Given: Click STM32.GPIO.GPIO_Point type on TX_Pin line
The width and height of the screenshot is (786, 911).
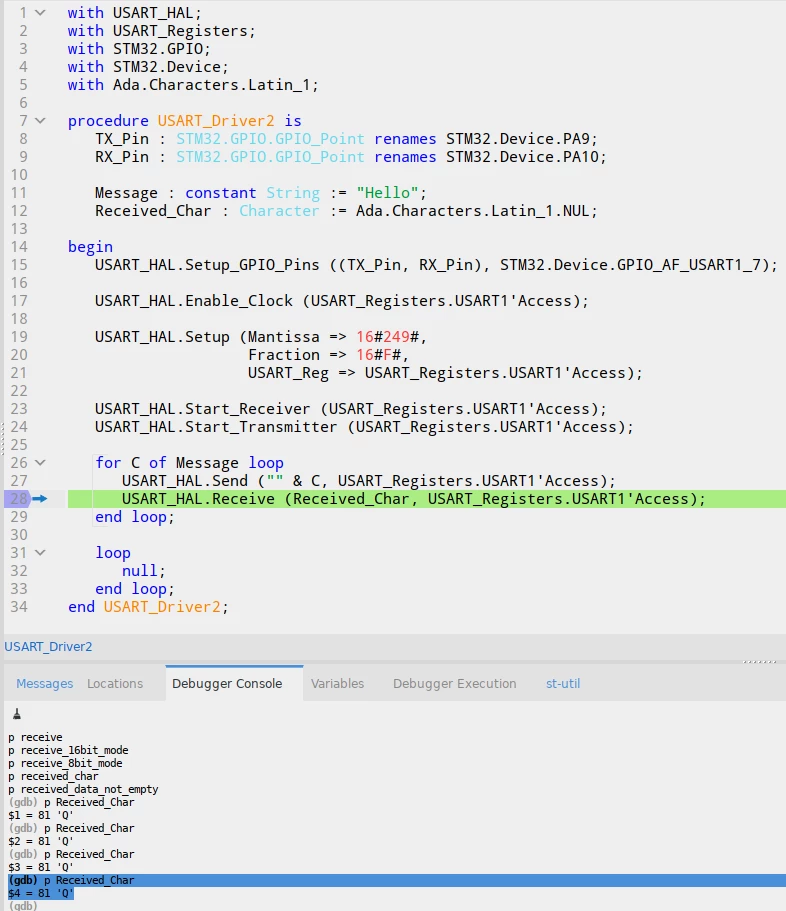Looking at the screenshot, I should 270,138.
